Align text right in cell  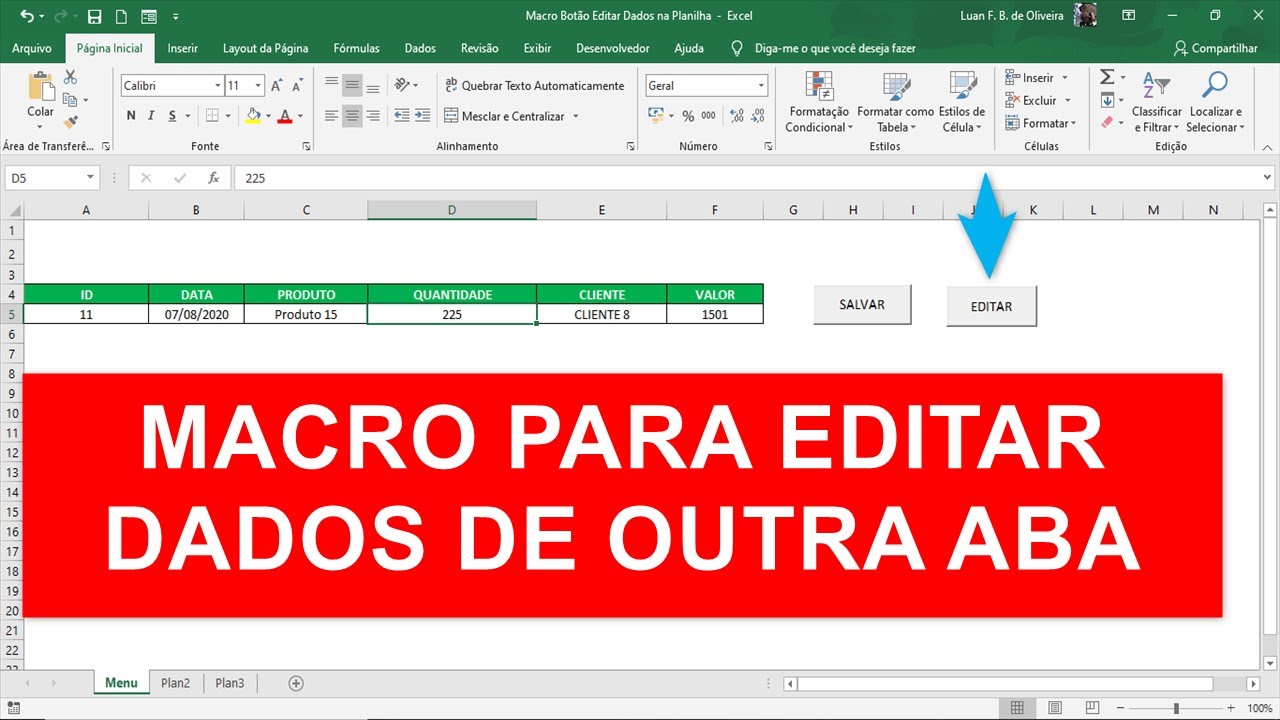[373, 116]
